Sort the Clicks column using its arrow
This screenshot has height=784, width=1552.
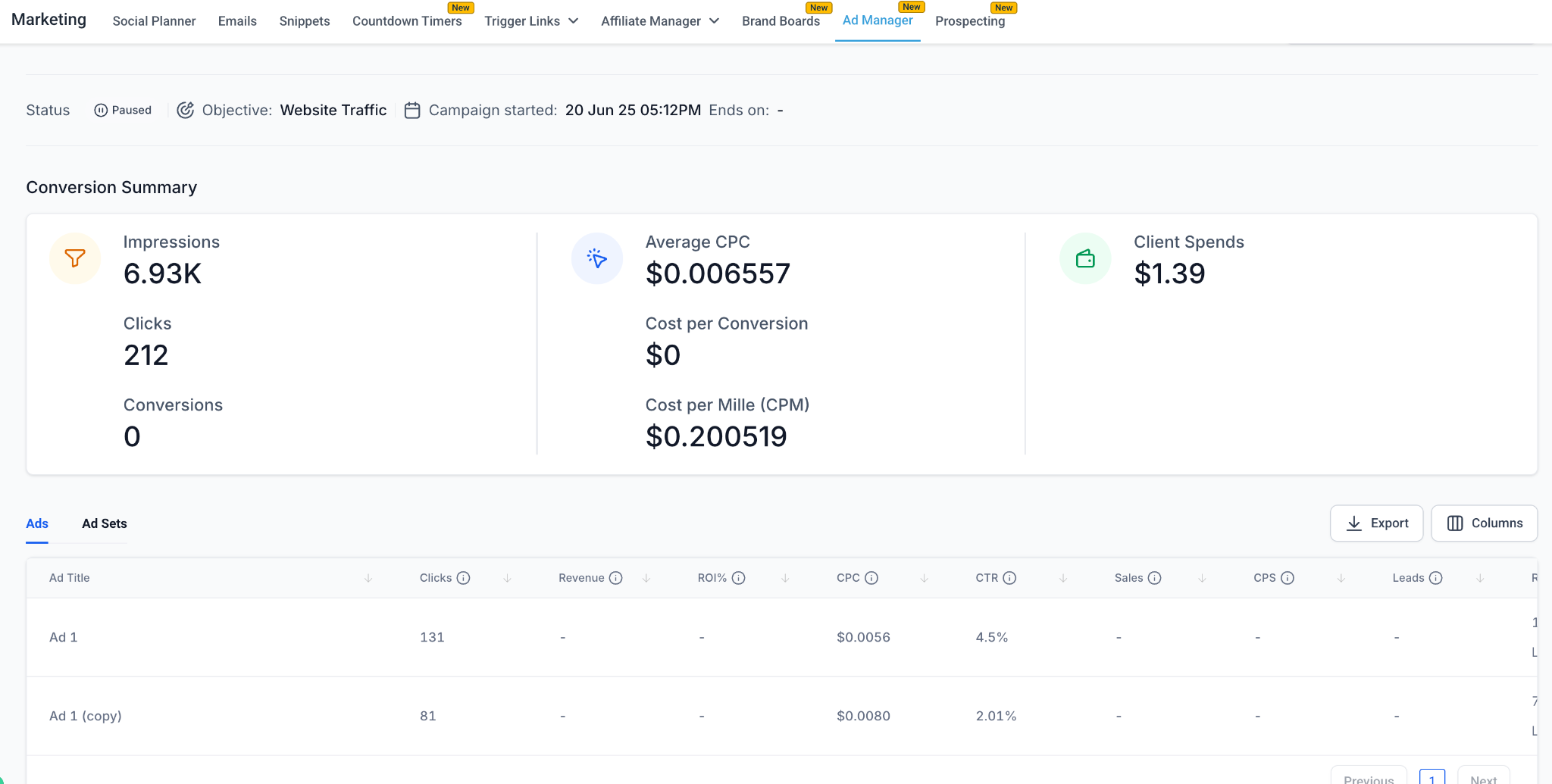(x=508, y=578)
